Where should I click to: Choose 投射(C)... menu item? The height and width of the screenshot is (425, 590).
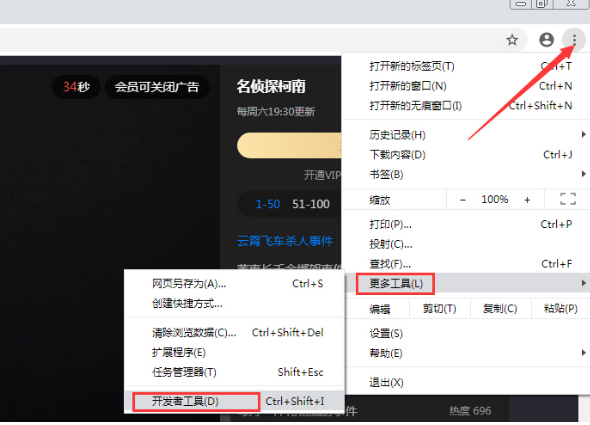(x=467, y=244)
